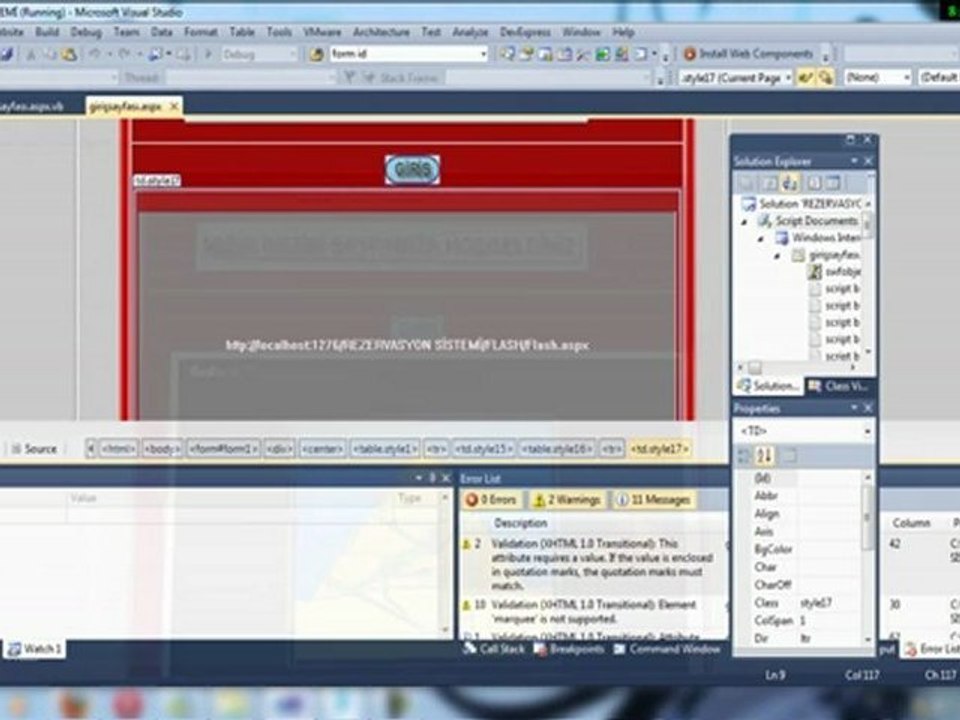Open the Format menu
Viewport: 960px width, 720px height.
point(201,32)
